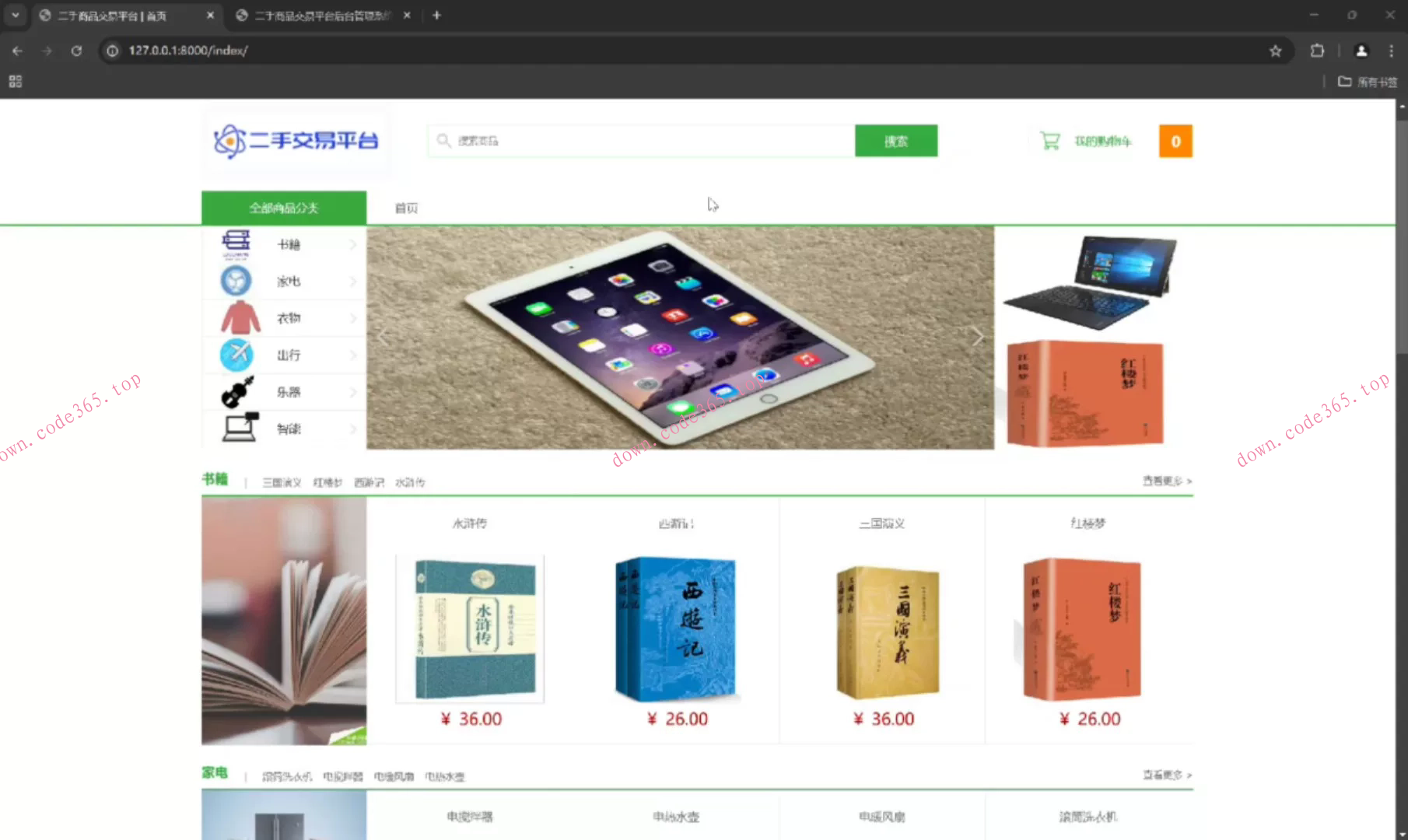1408x840 pixels.
Task: Open the 全部商品分类 menu tab
Action: [x=284, y=208]
